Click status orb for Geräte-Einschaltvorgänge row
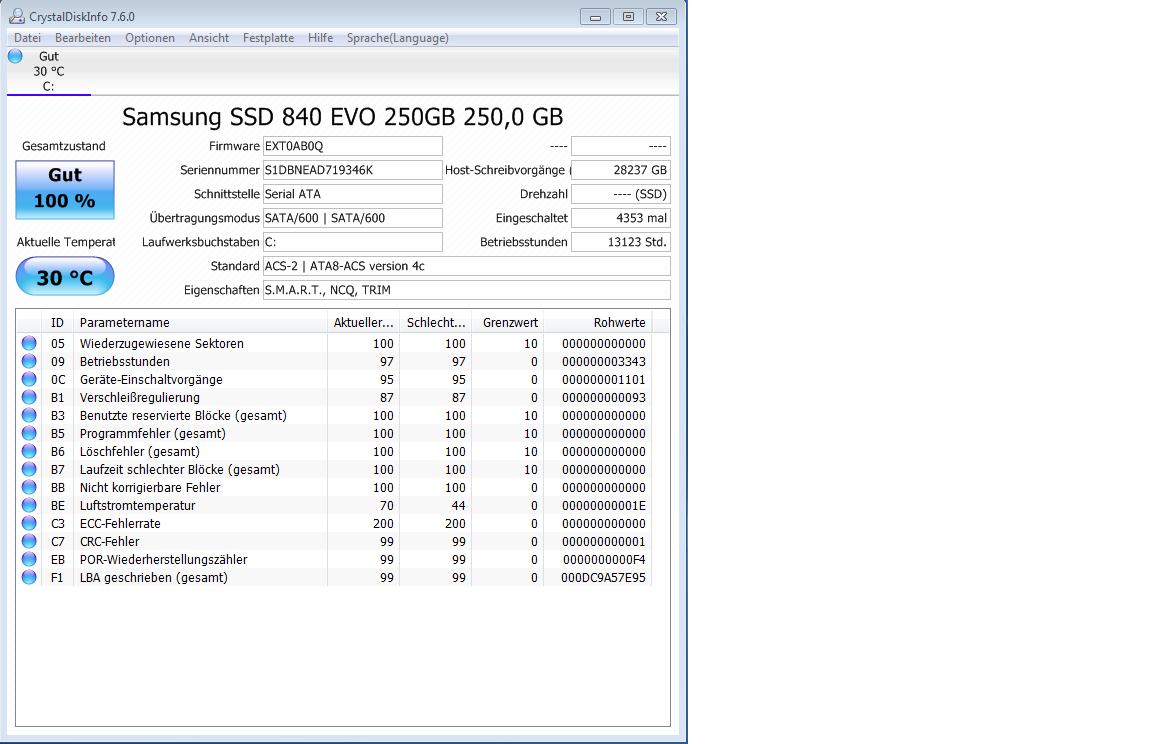 tap(29, 379)
